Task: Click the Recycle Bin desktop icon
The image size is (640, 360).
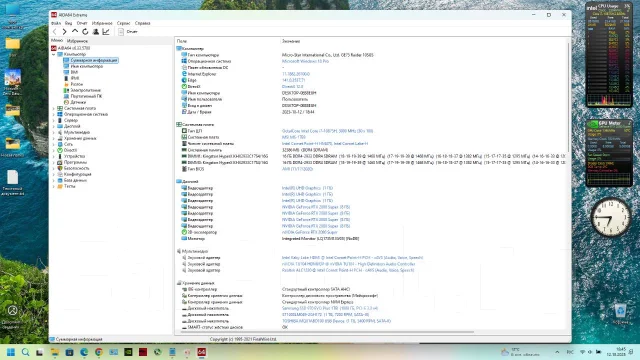Action: [620, 314]
